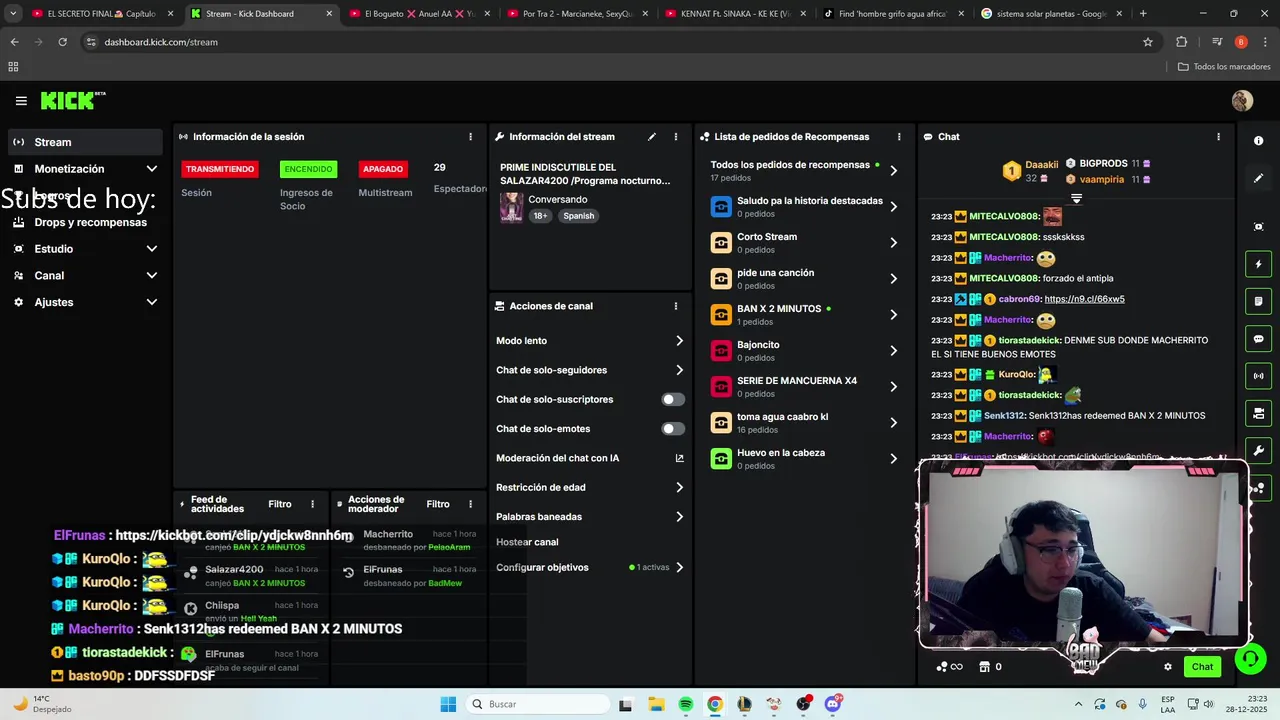Open Acciones de moderador options menu

point(470,504)
